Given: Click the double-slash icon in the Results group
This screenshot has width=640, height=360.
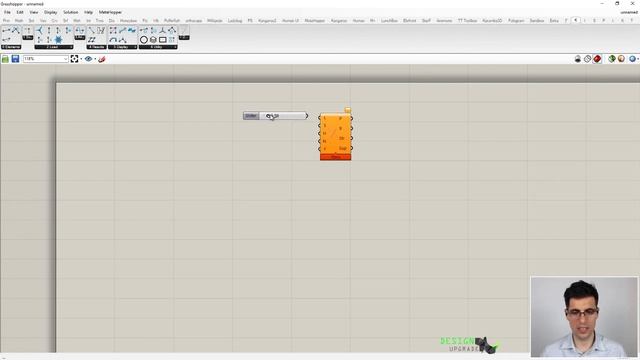Looking at the screenshot, I should (x=92, y=40).
